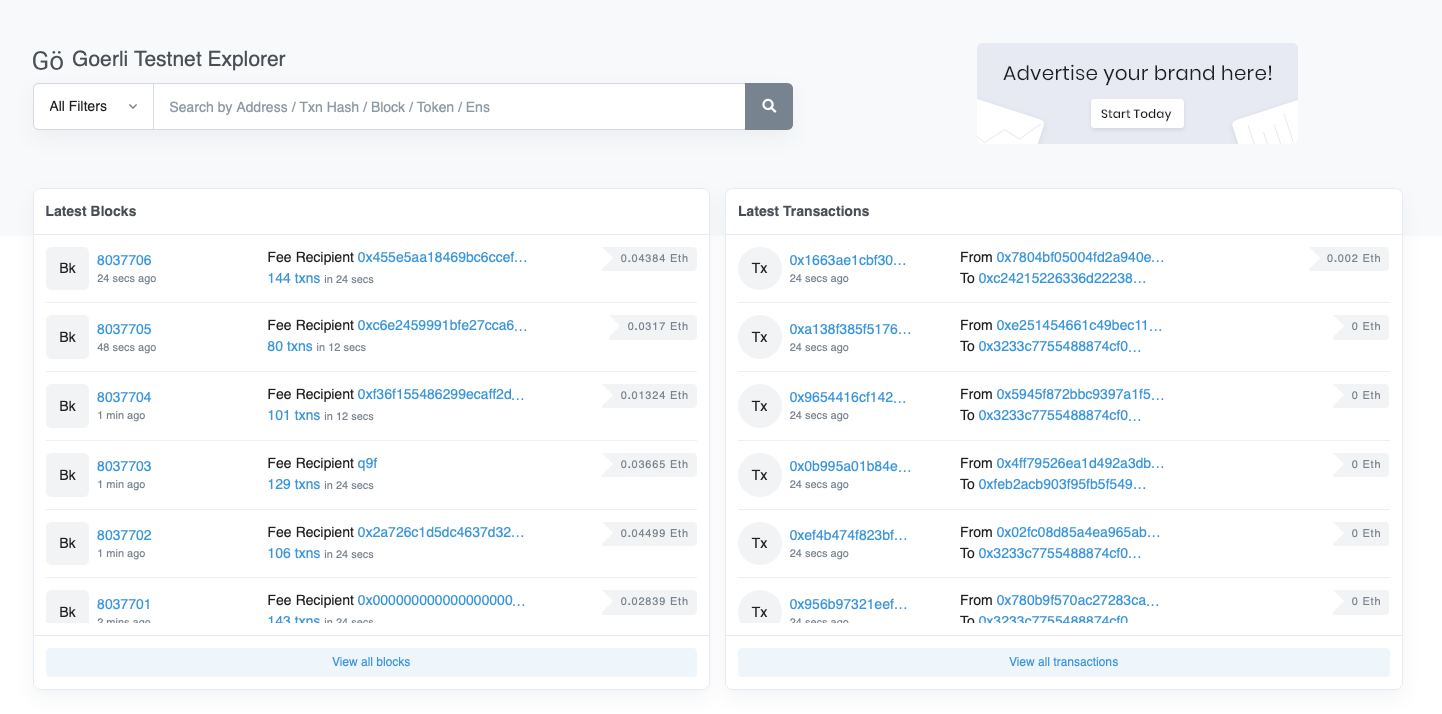Screen dimensions: 1442x714
Task: Open block 8037703
Action: (124, 466)
